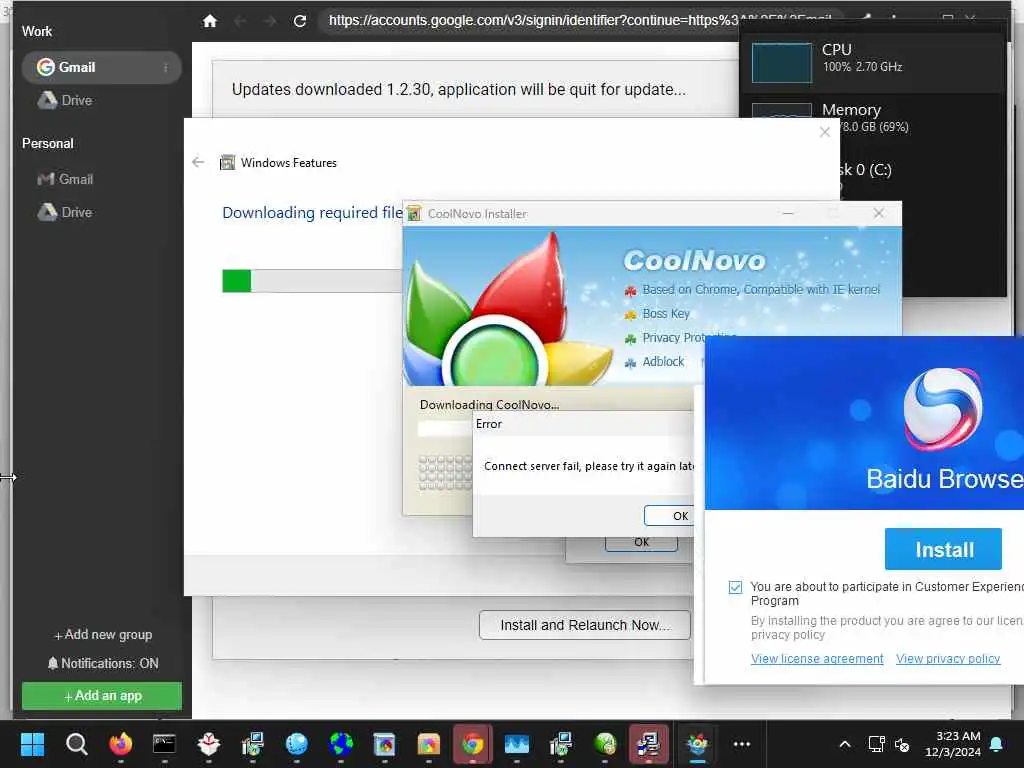Click the Connect server fail message
1024x768 pixels.
tap(588, 466)
